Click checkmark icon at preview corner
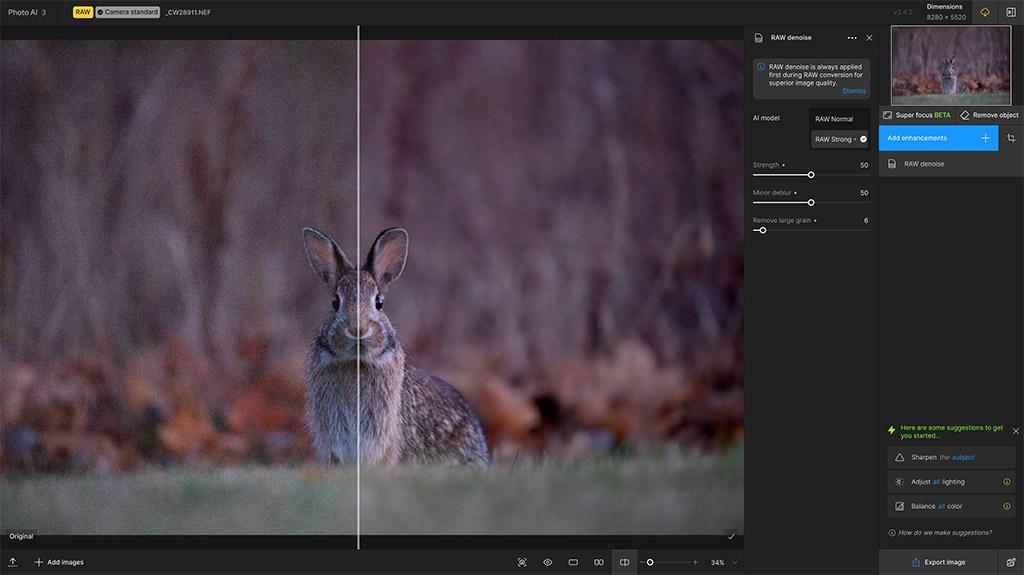The width and height of the screenshot is (1024, 575). [731, 536]
